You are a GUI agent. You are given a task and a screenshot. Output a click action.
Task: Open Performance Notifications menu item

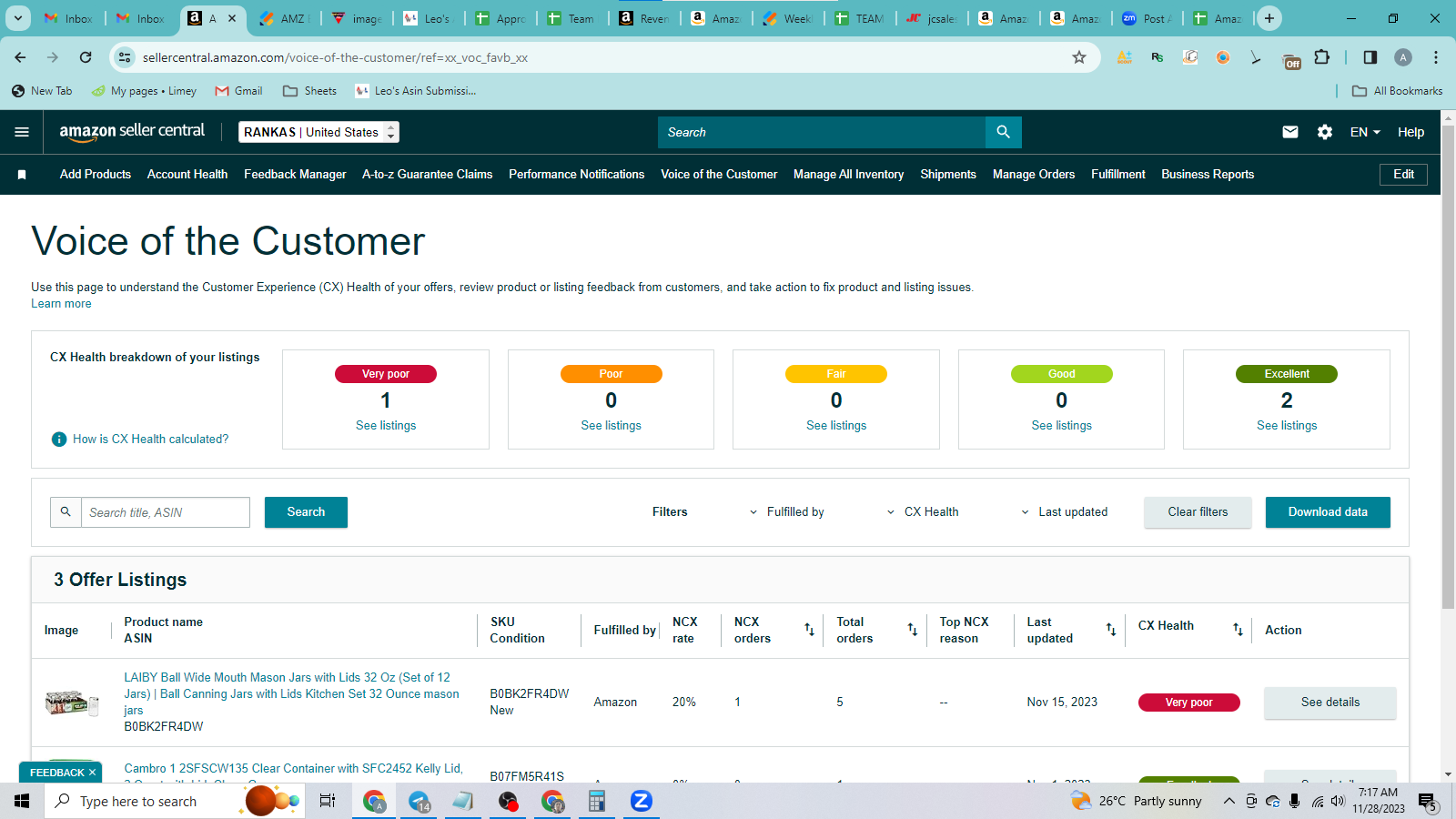(576, 175)
